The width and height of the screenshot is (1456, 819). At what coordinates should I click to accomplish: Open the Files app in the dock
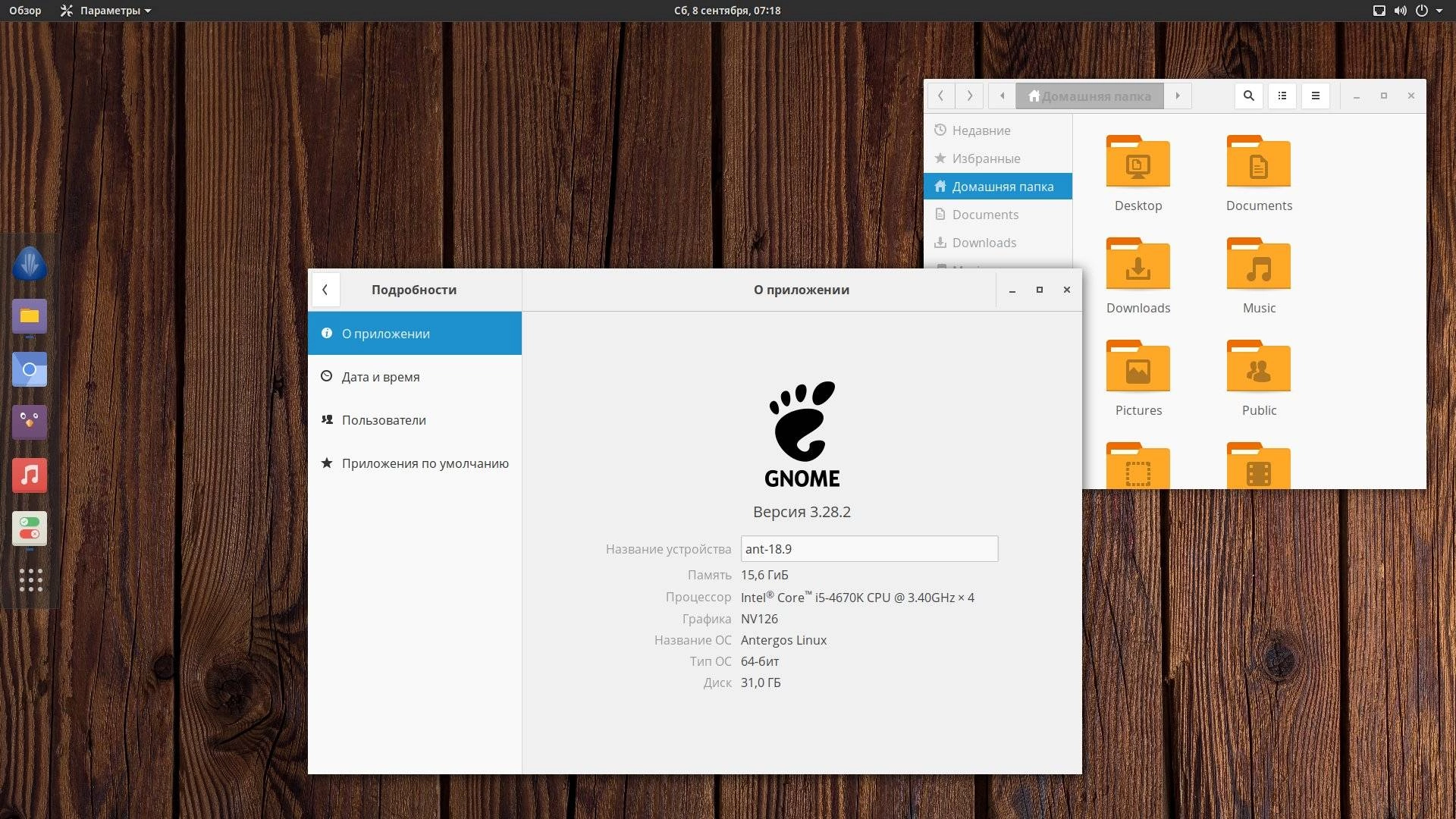coord(30,316)
